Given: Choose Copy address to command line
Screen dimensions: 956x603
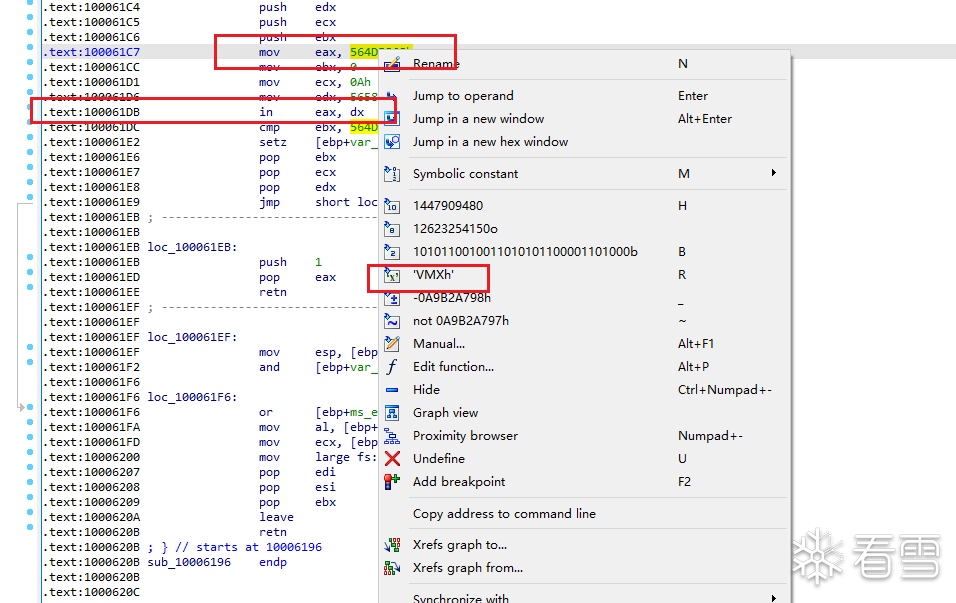Looking at the screenshot, I should 504,514.
